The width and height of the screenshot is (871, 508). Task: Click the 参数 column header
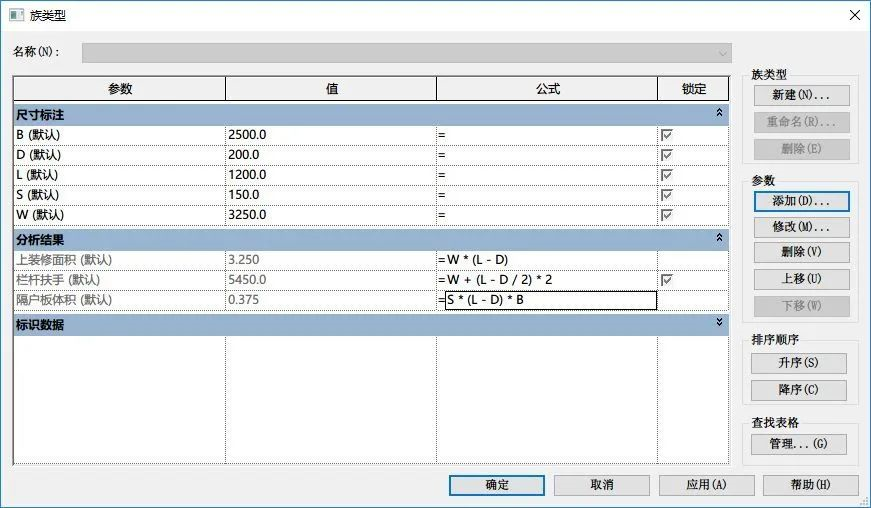click(119, 89)
